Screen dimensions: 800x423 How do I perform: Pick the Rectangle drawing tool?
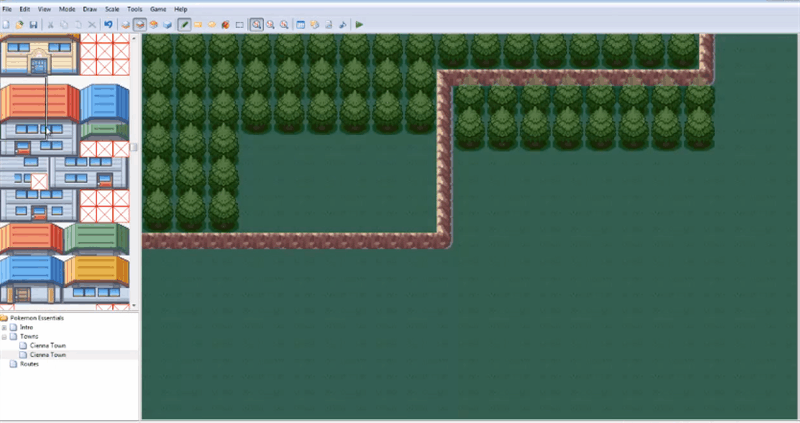tap(199, 23)
